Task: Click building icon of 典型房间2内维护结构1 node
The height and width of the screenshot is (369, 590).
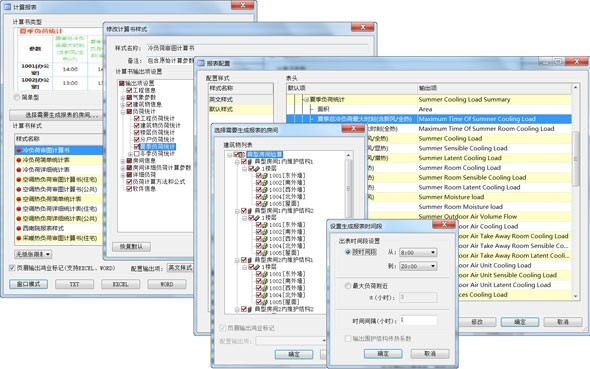Action: click(x=250, y=260)
